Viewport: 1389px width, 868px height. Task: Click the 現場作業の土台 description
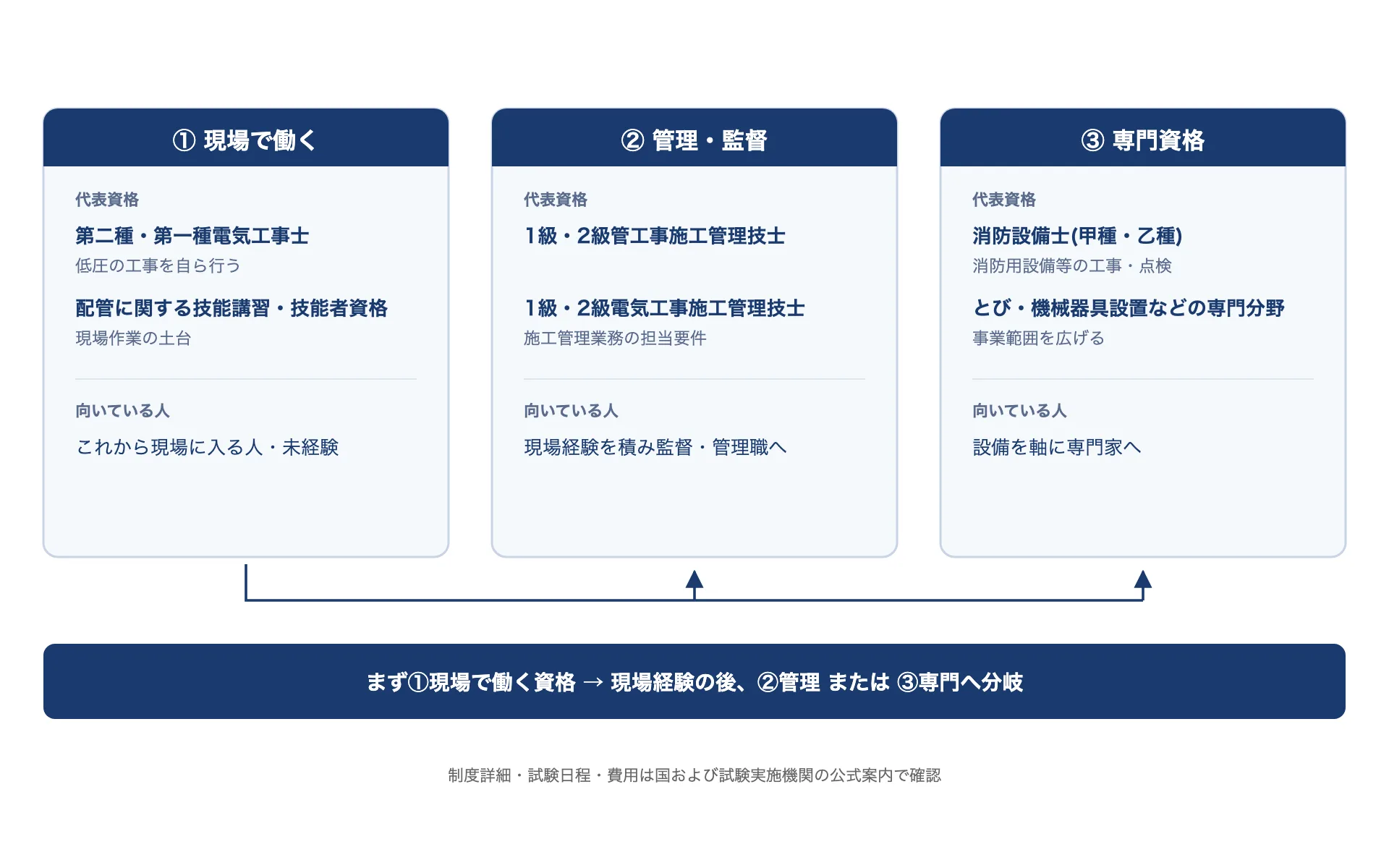pyautogui.click(x=133, y=339)
